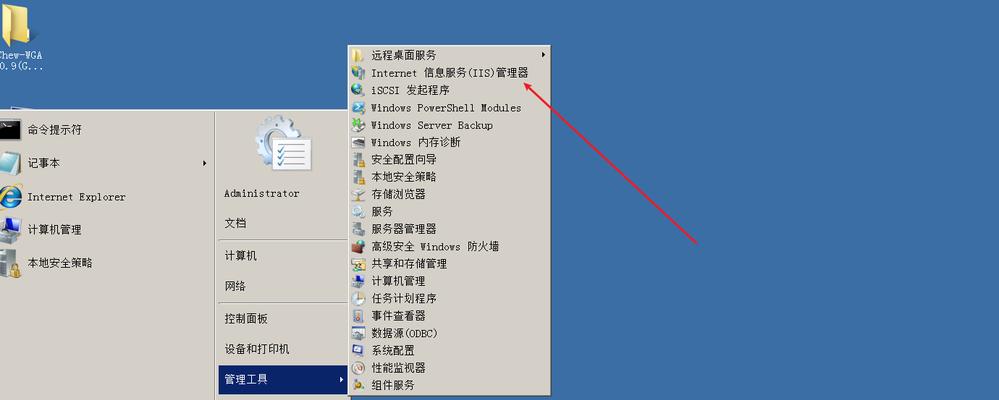Open the 命令提示符 shortcut icon
Screen dimensions: 999x400
coord(10,130)
